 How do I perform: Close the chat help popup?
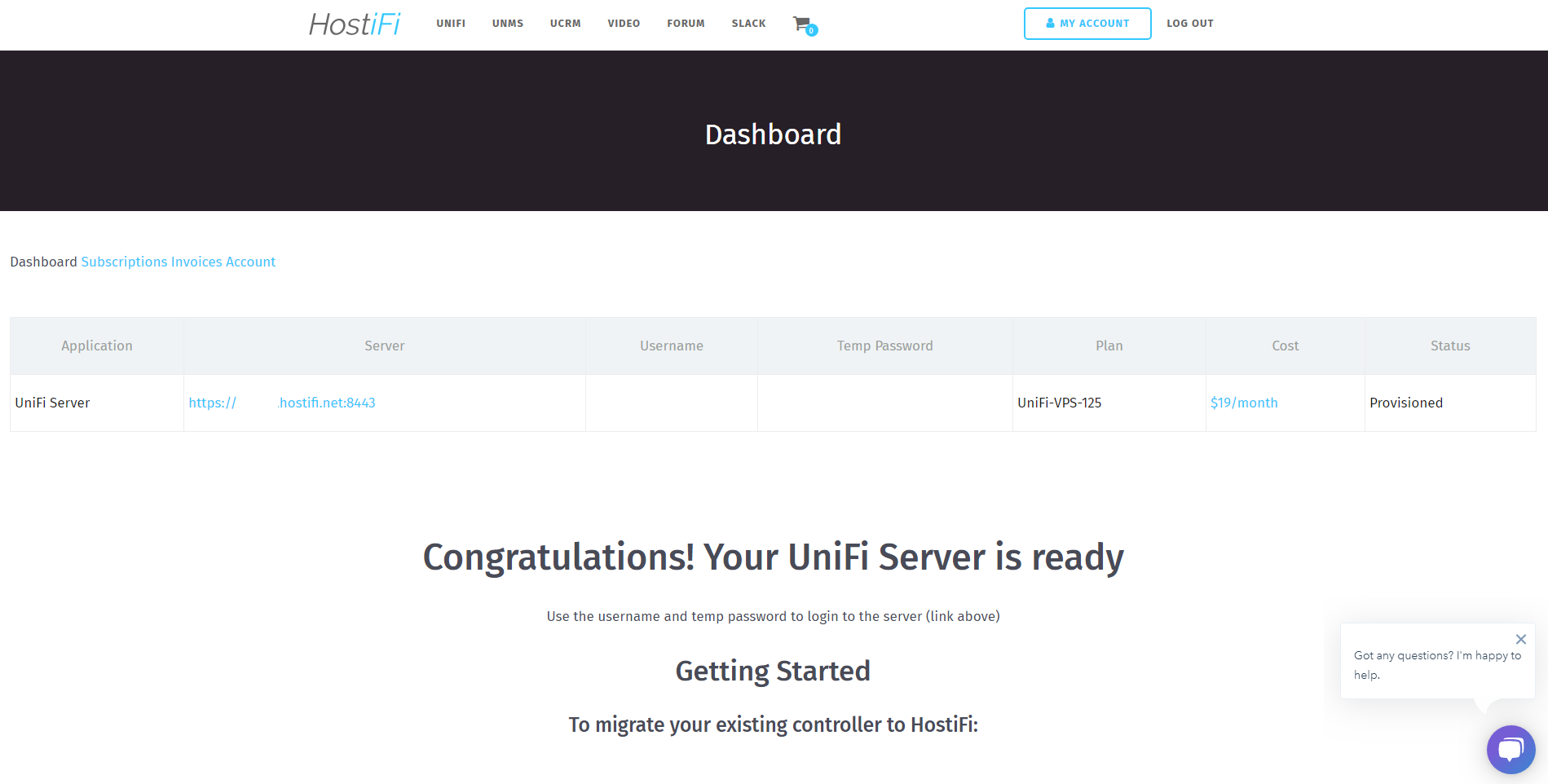click(x=1520, y=639)
